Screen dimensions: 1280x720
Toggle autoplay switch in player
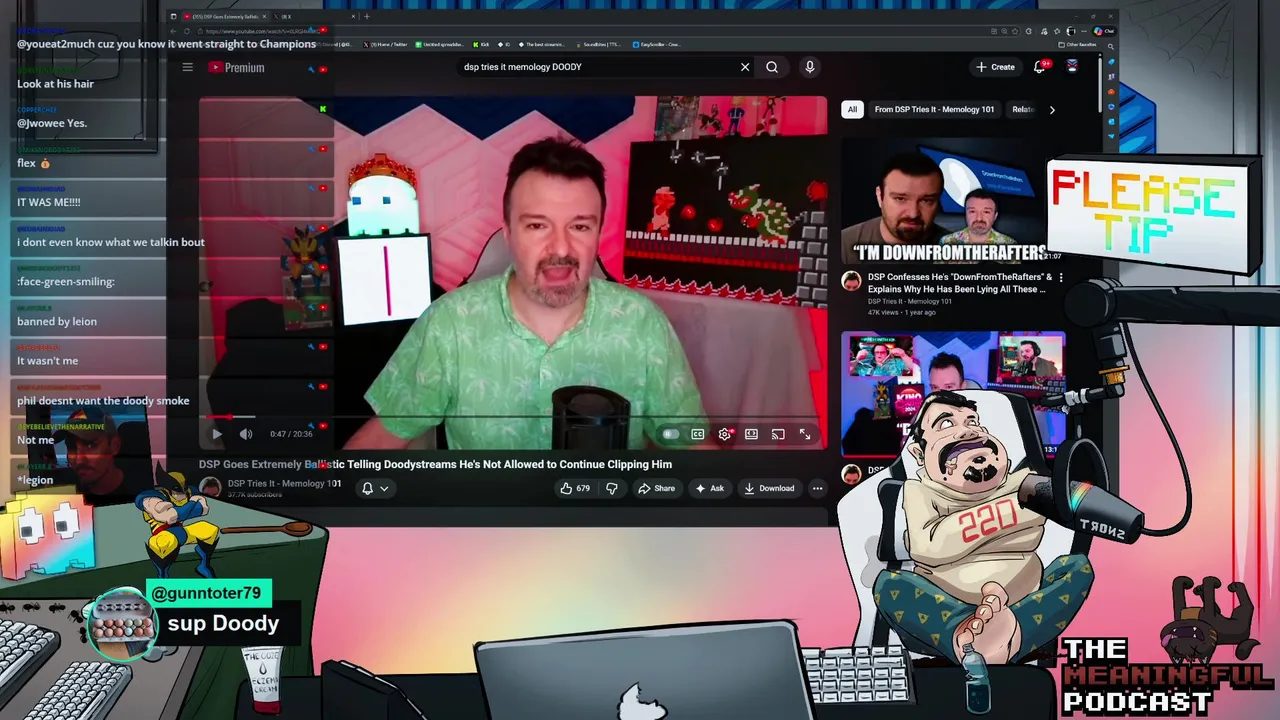click(x=670, y=434)
